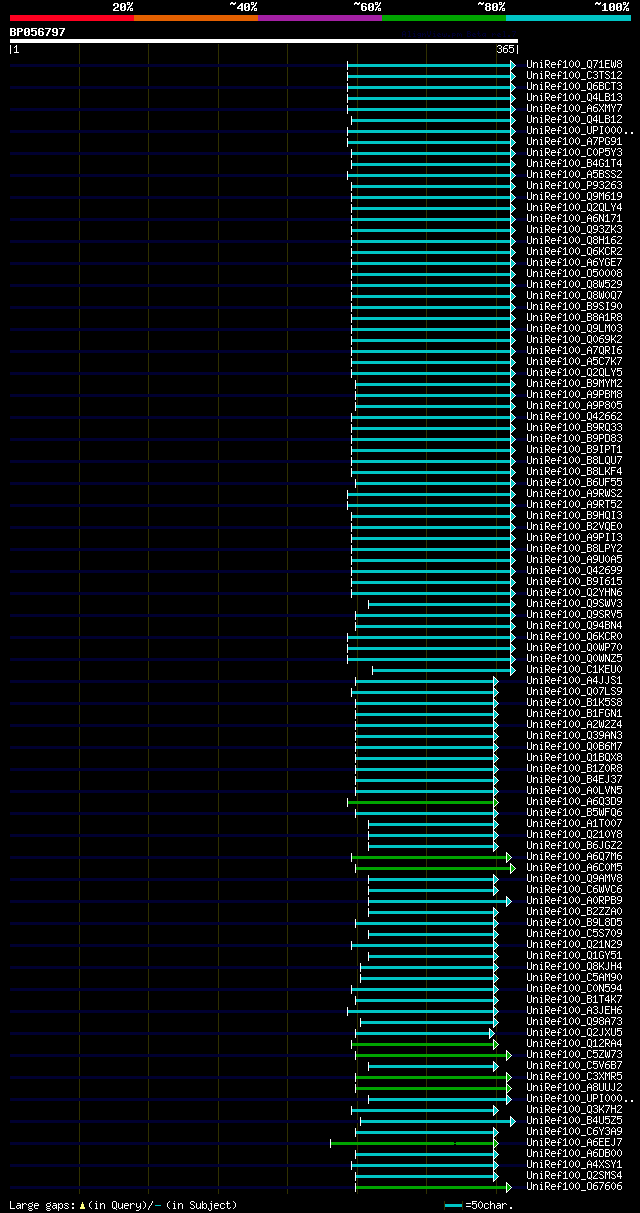Open hit UniRef100_Q4LB12
Image resolution: width=640 pixels, height=1213 pixels.
tap(574, 119)
